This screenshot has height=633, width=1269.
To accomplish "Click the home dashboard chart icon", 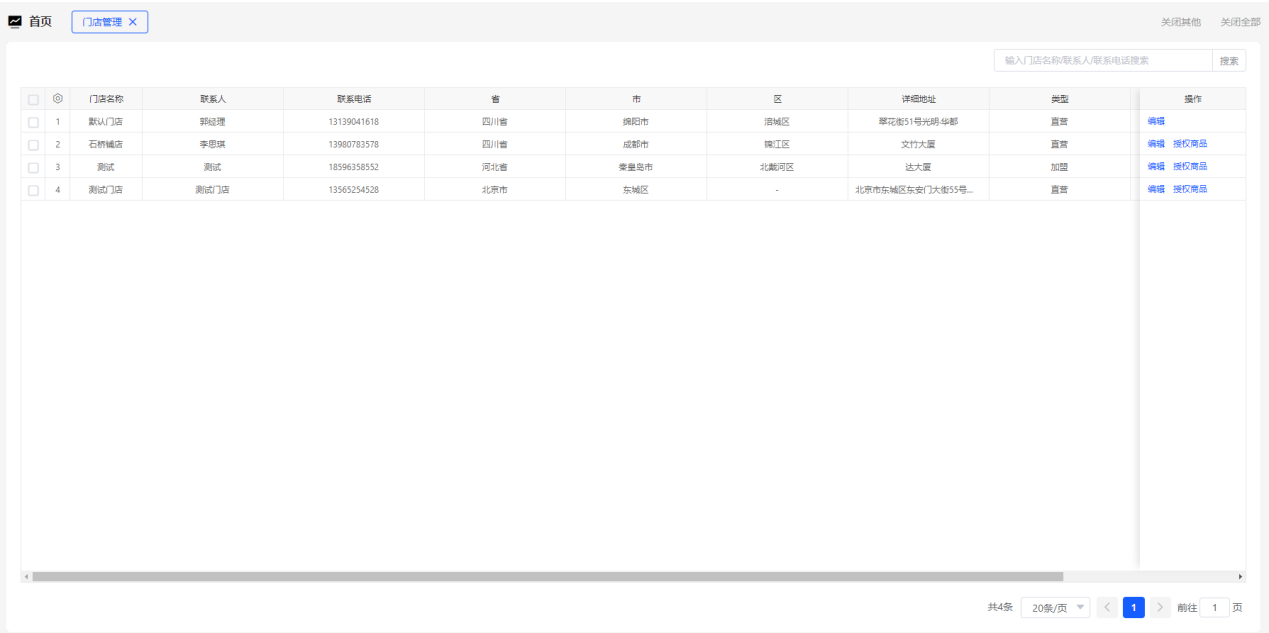I will 15,22.
